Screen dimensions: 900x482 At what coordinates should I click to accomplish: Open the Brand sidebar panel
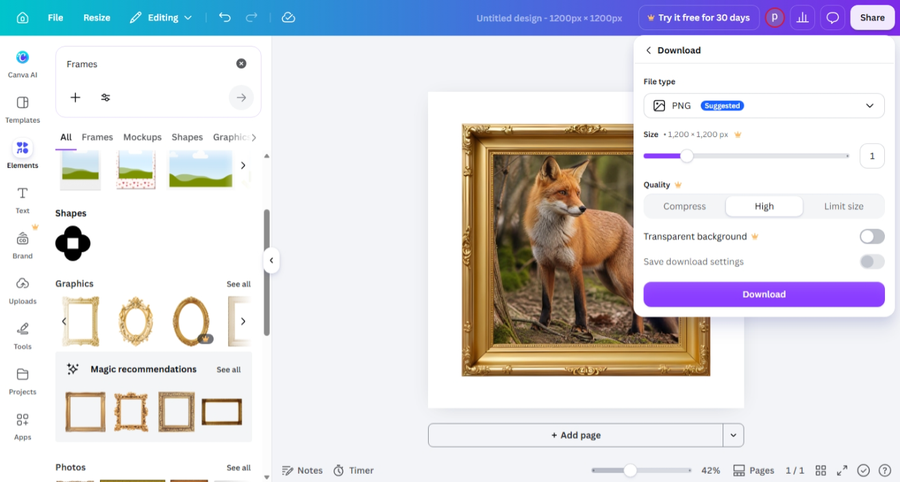22,245
